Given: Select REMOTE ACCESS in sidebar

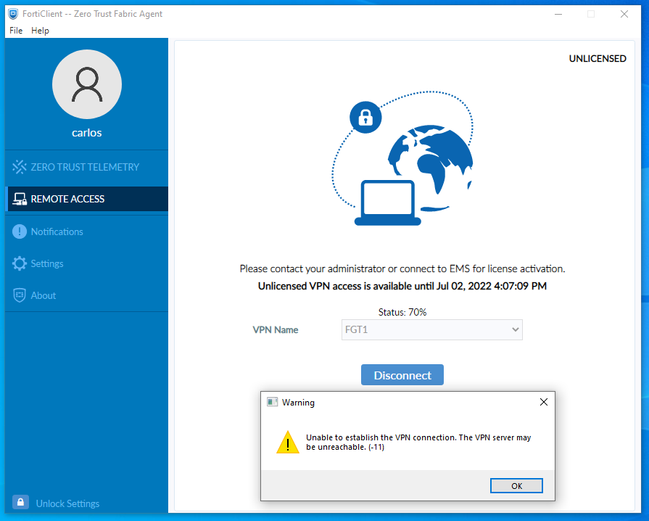Looking at the screenshot, I should 87,199.
